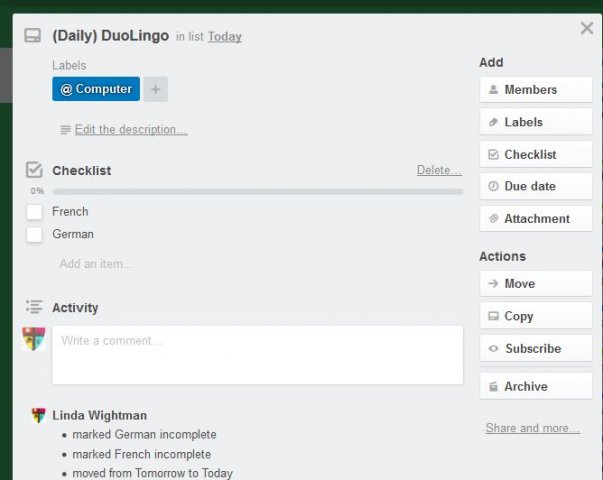Open the Labels button in the sidebar
Image resolution: width=603 pixels, height=480 pixels.
click(536, 122)
